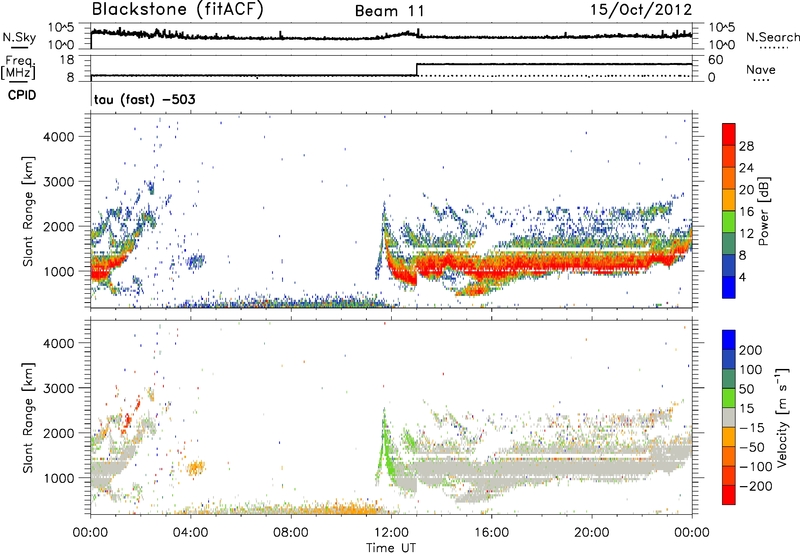Click the 'Power [dB]' colorbar label

coord(764,211)
